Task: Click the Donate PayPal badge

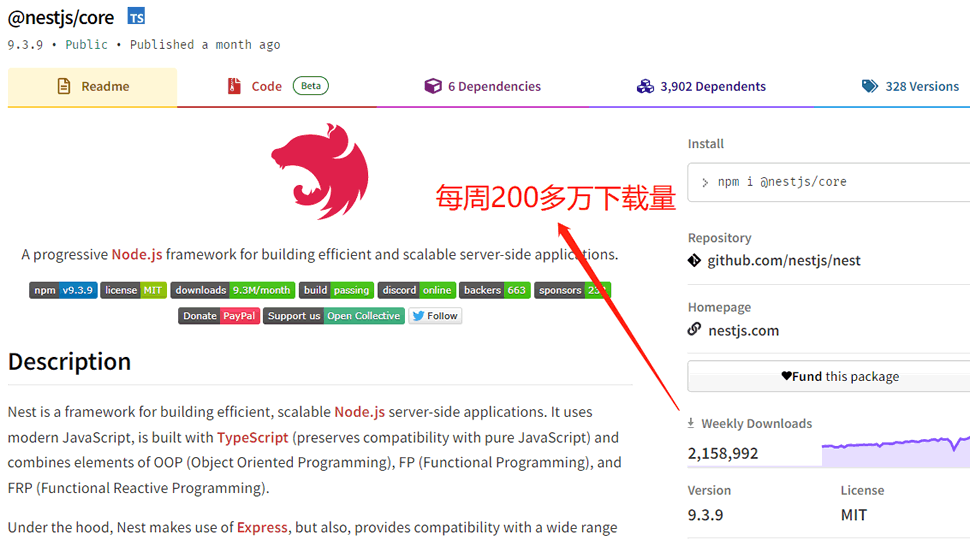Action: pyautogui.click(x=219, y=316)
